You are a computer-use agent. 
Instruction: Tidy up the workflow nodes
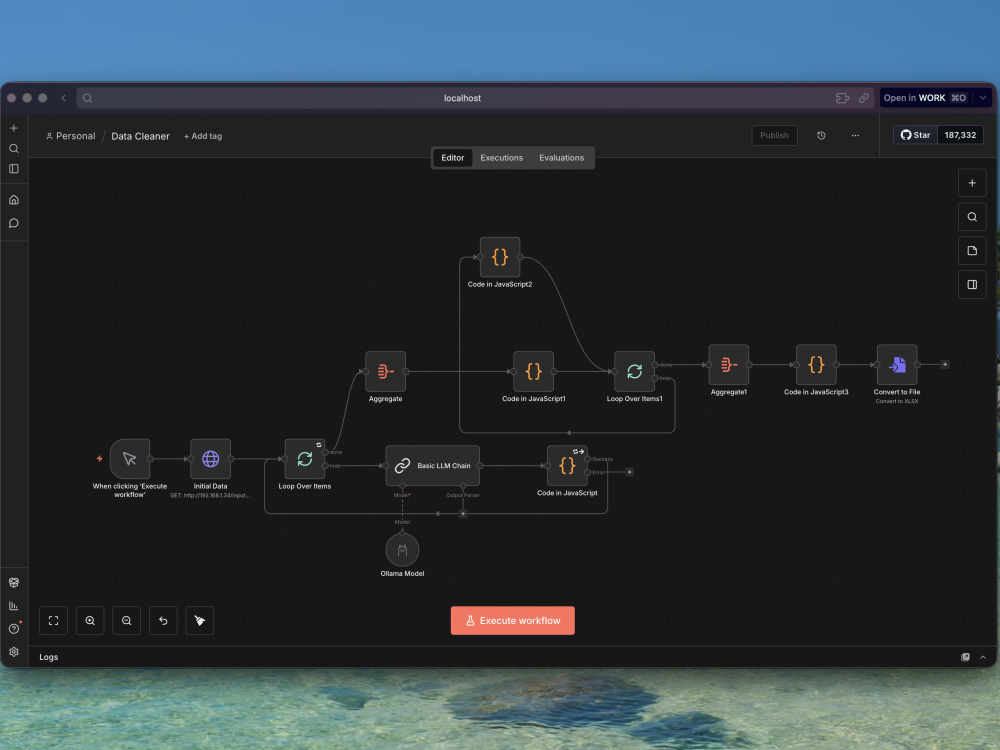pos(200,621)
